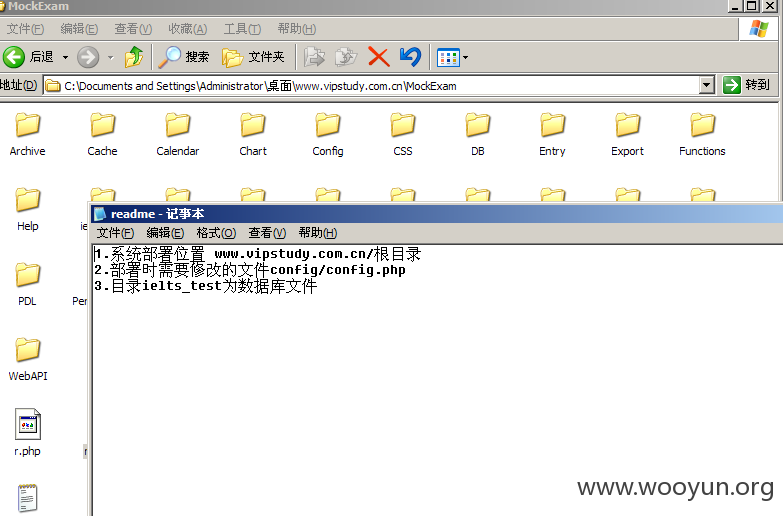Screen dimensions: 783x516
Task: Click the line mentioning config/config.php
Action: 250,270
